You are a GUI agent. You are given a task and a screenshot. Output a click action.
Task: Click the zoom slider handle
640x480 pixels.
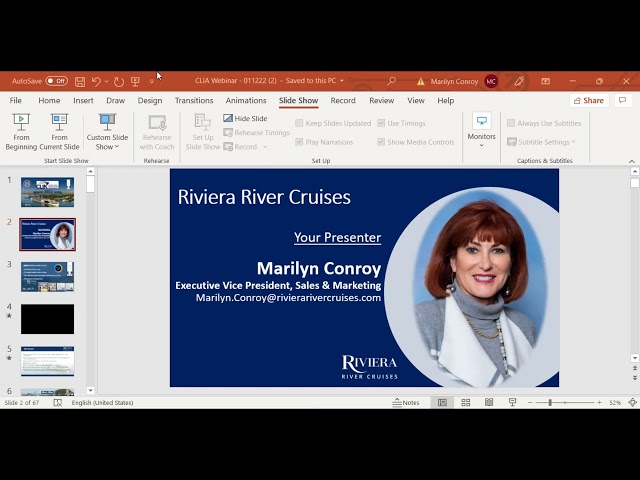coord(550,403)
